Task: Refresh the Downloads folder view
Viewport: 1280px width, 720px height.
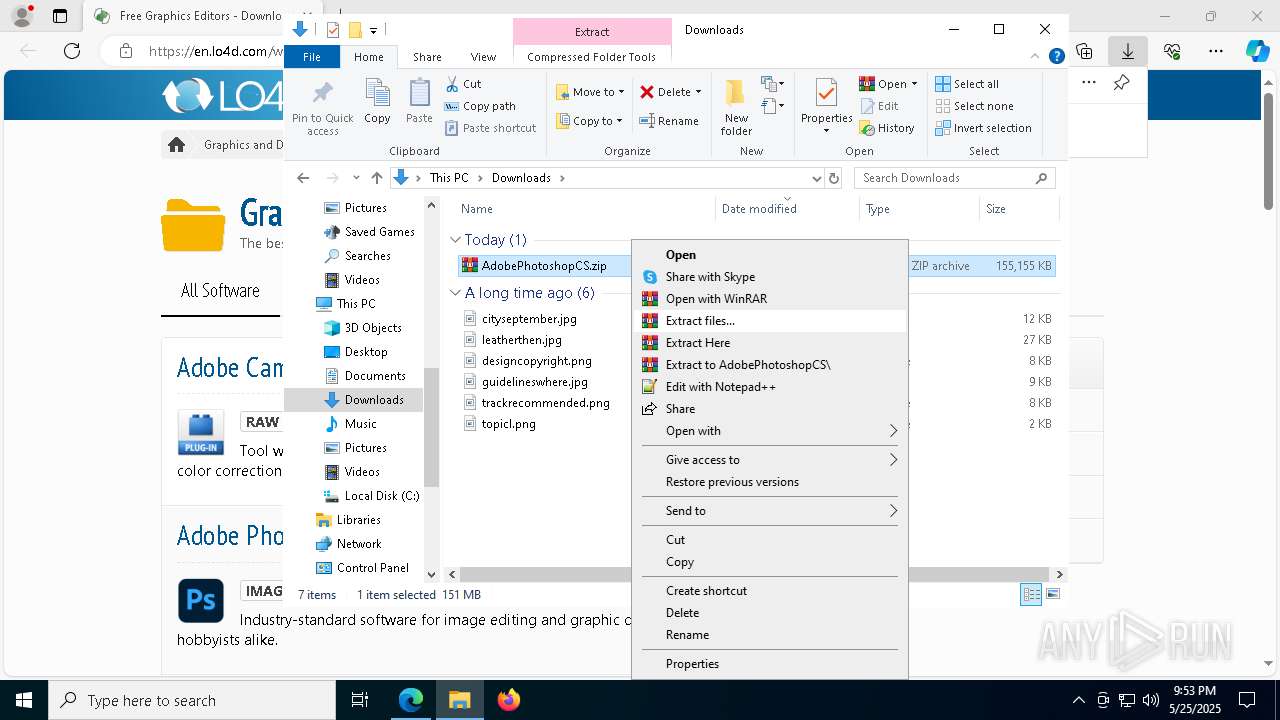Action: pyautogui.click(x=834, y=178)
